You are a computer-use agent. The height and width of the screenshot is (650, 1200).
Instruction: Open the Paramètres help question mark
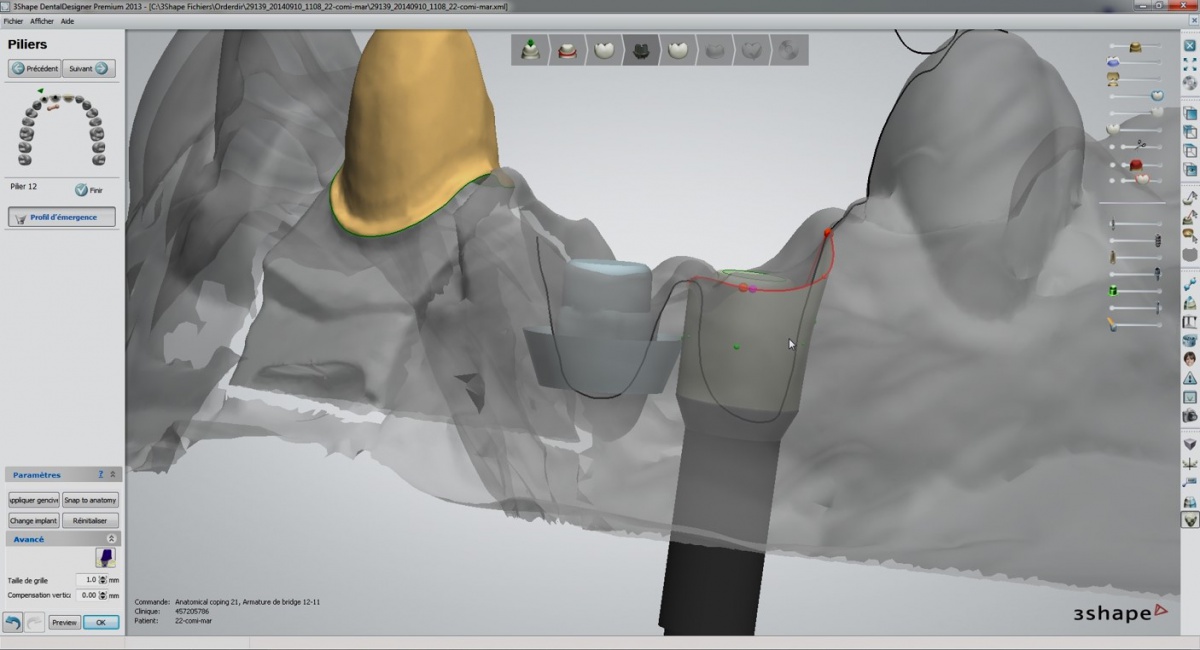pos(101,475)
